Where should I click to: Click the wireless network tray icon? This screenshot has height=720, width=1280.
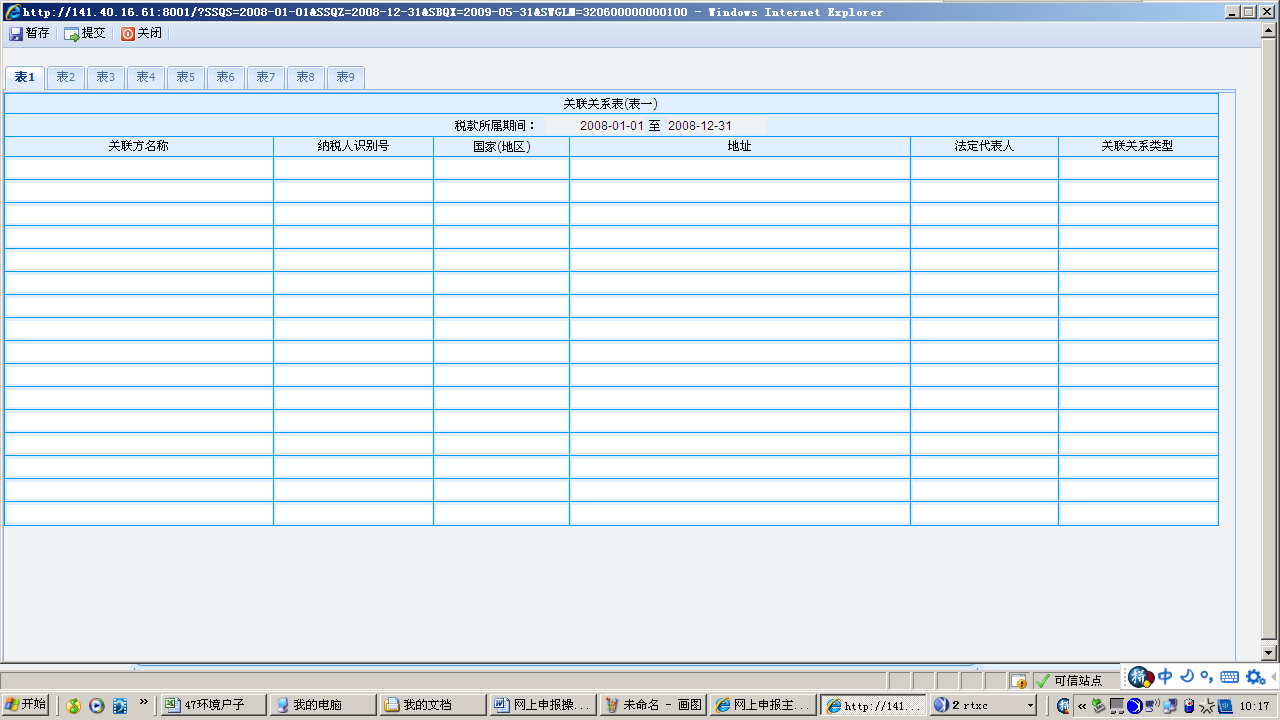(1152, 706)
